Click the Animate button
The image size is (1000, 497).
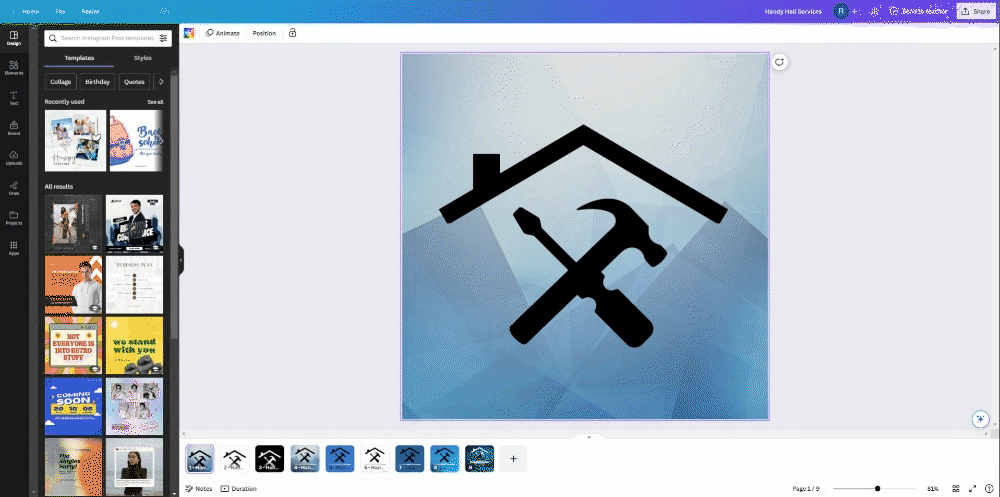(223, 33)
